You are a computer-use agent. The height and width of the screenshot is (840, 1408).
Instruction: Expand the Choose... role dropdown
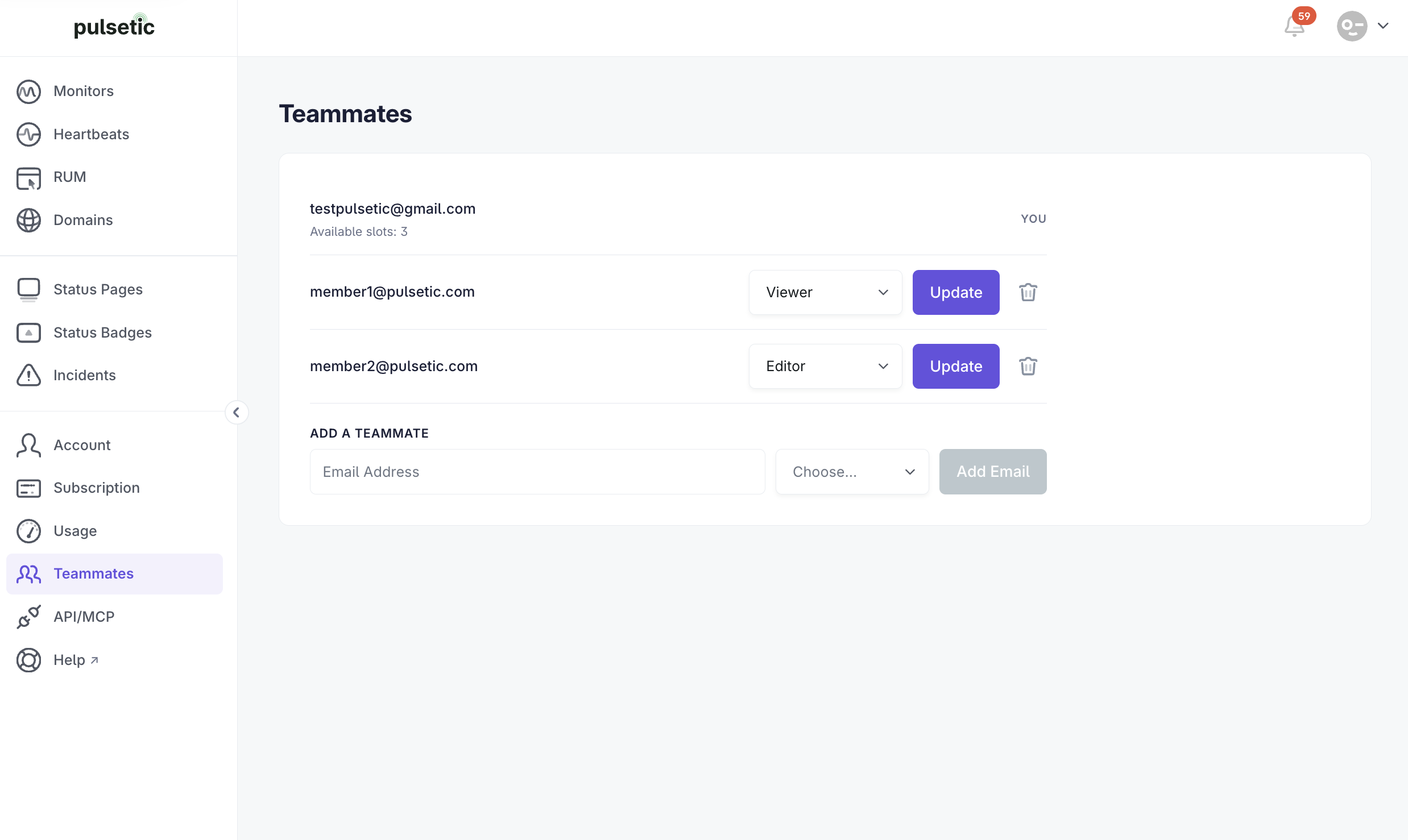click(x=852, y=472)
